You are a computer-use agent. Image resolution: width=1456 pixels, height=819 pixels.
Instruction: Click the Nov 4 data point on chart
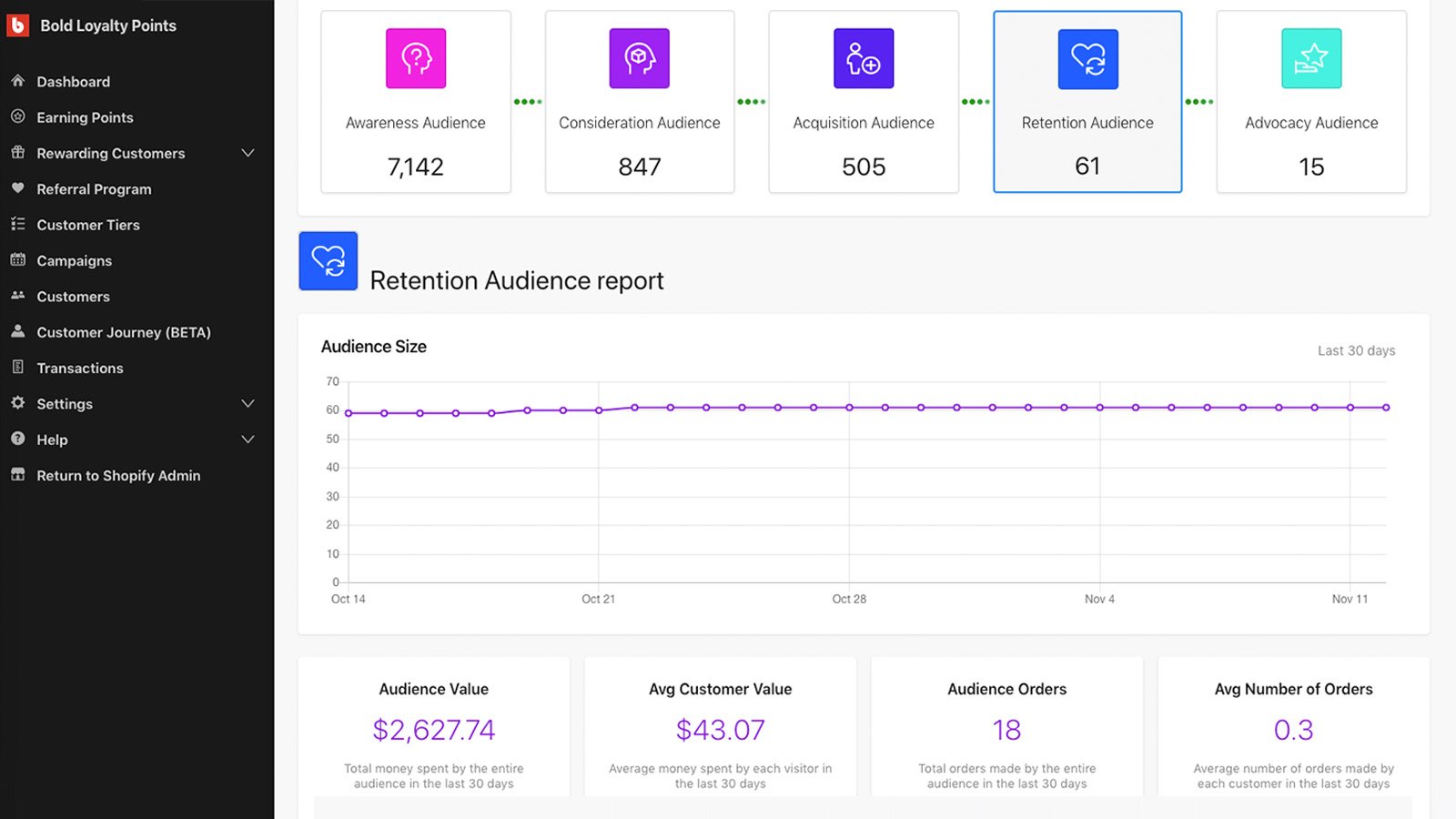[x=1099, y=408]
